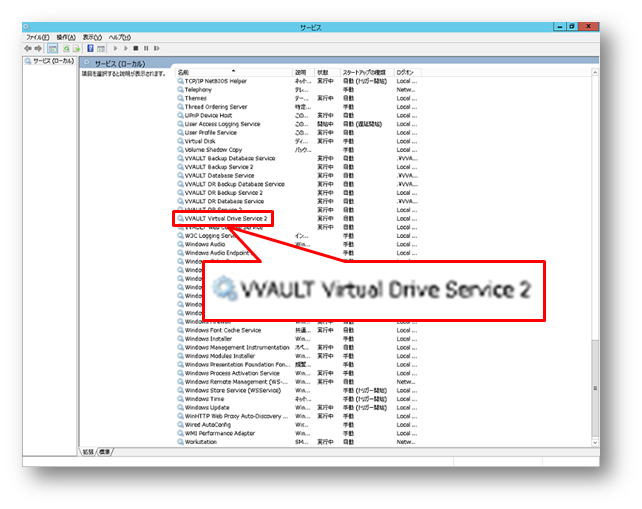Switch to the 標準 tab at the bottom
This screenshot has width=642, height=509.
pyautogui.click(x=105, y=452)
